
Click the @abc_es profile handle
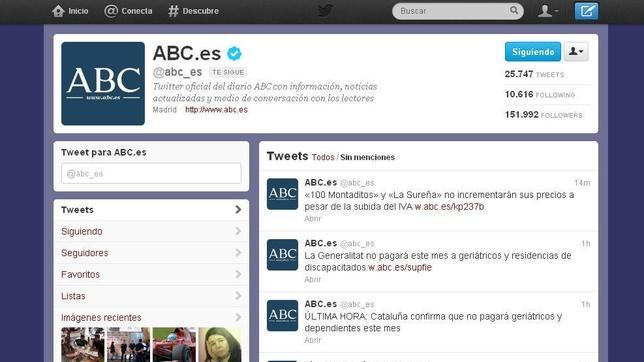tap(177, 72)
